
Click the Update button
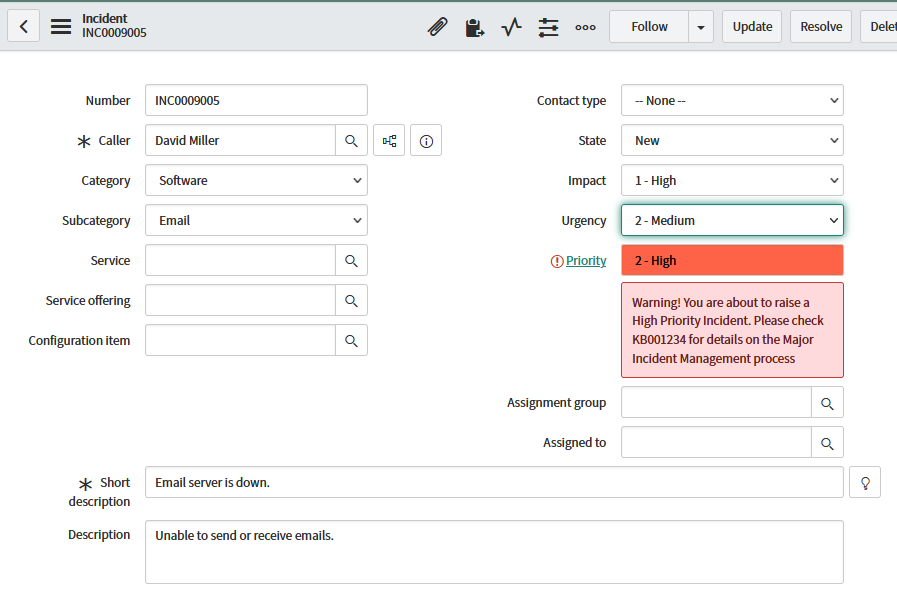[752, 27]
